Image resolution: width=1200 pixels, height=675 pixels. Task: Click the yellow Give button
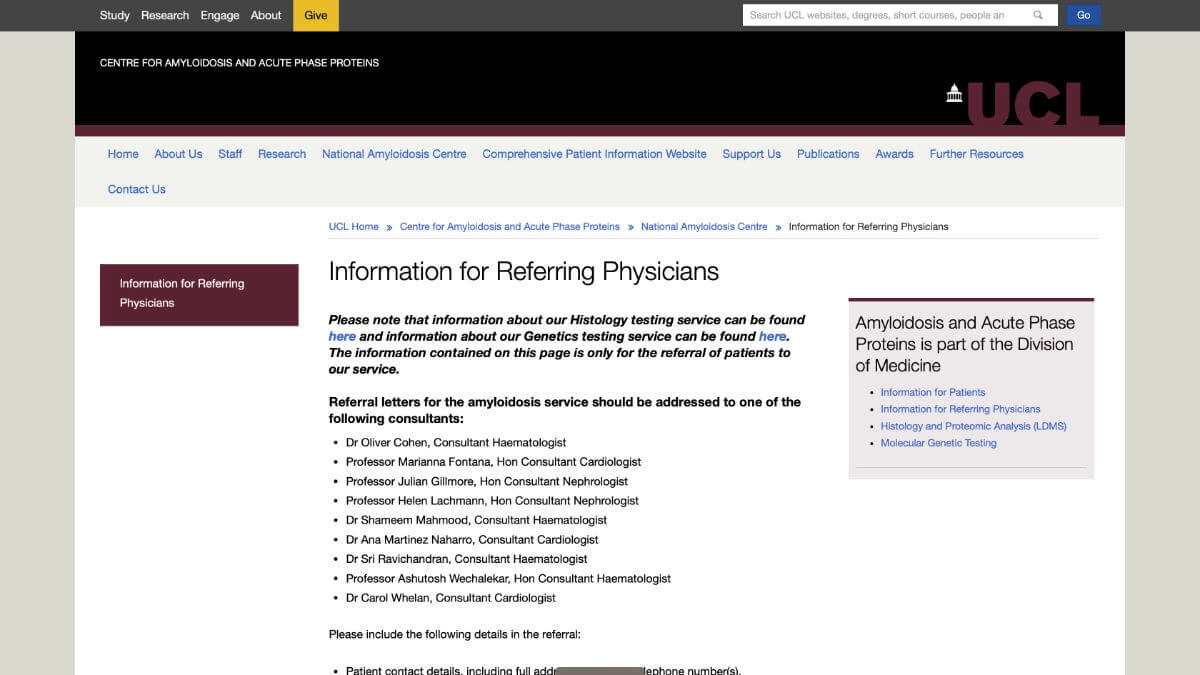[x=316, y=15]
